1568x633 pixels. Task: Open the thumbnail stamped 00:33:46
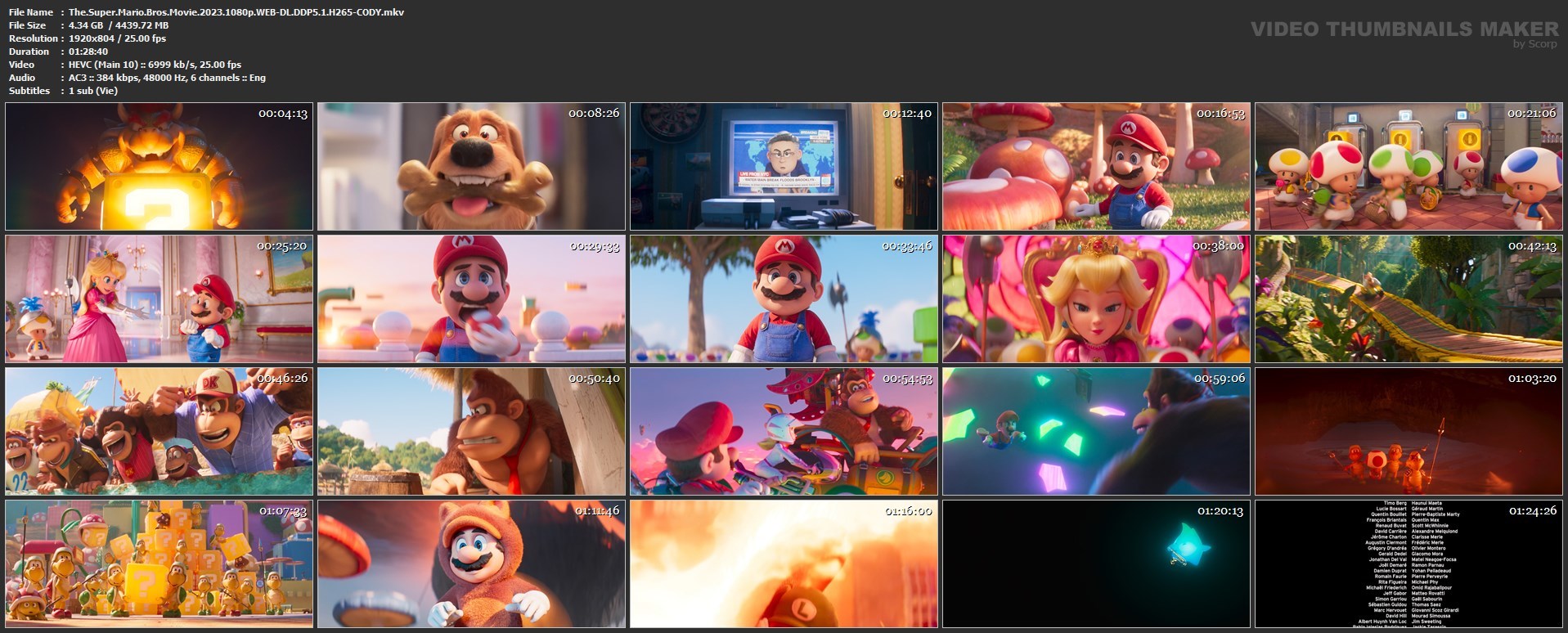tap(784, 299)
